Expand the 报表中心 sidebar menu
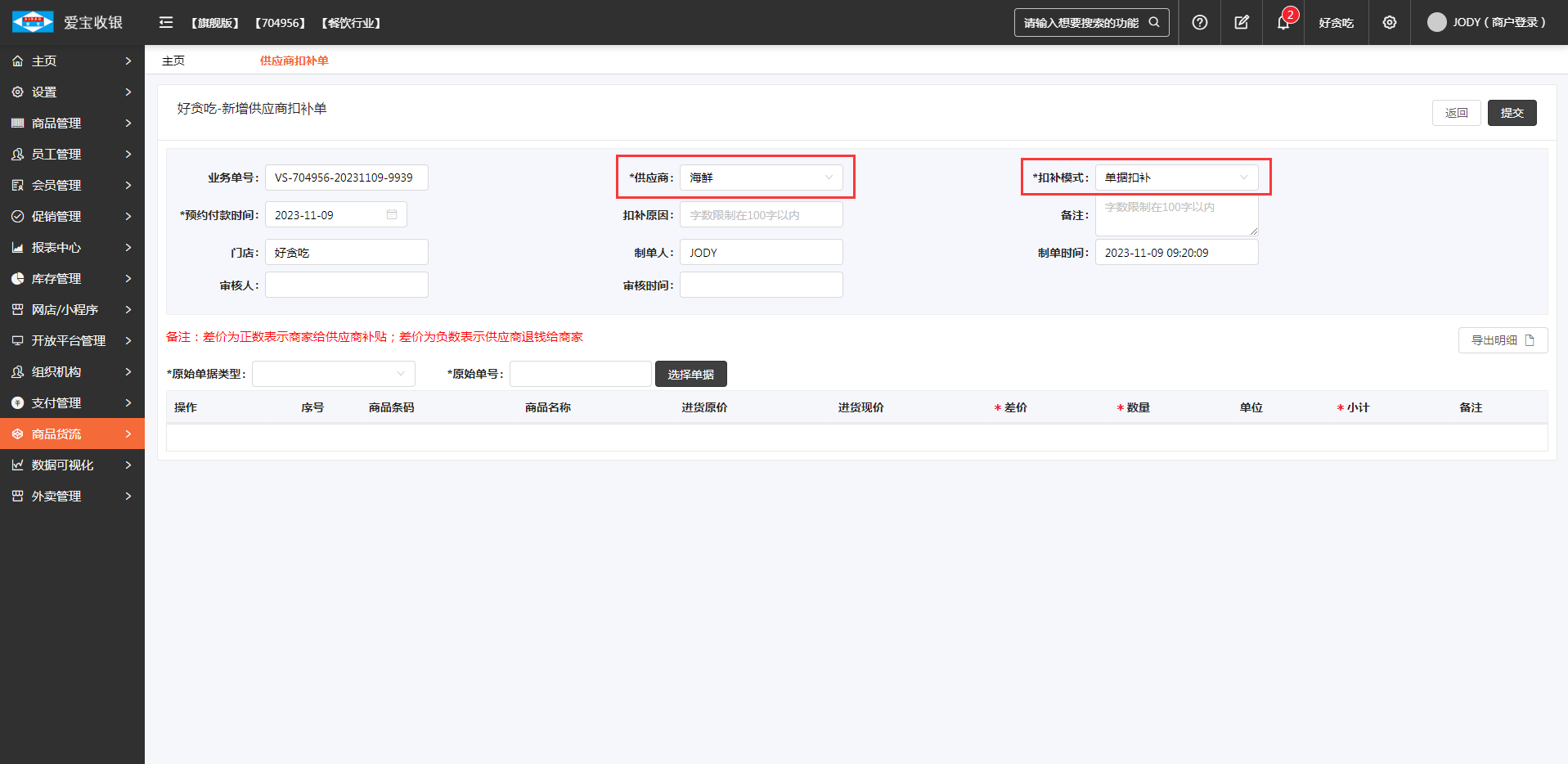Viewport: 1568px width, 764px height. click(72, 248)
